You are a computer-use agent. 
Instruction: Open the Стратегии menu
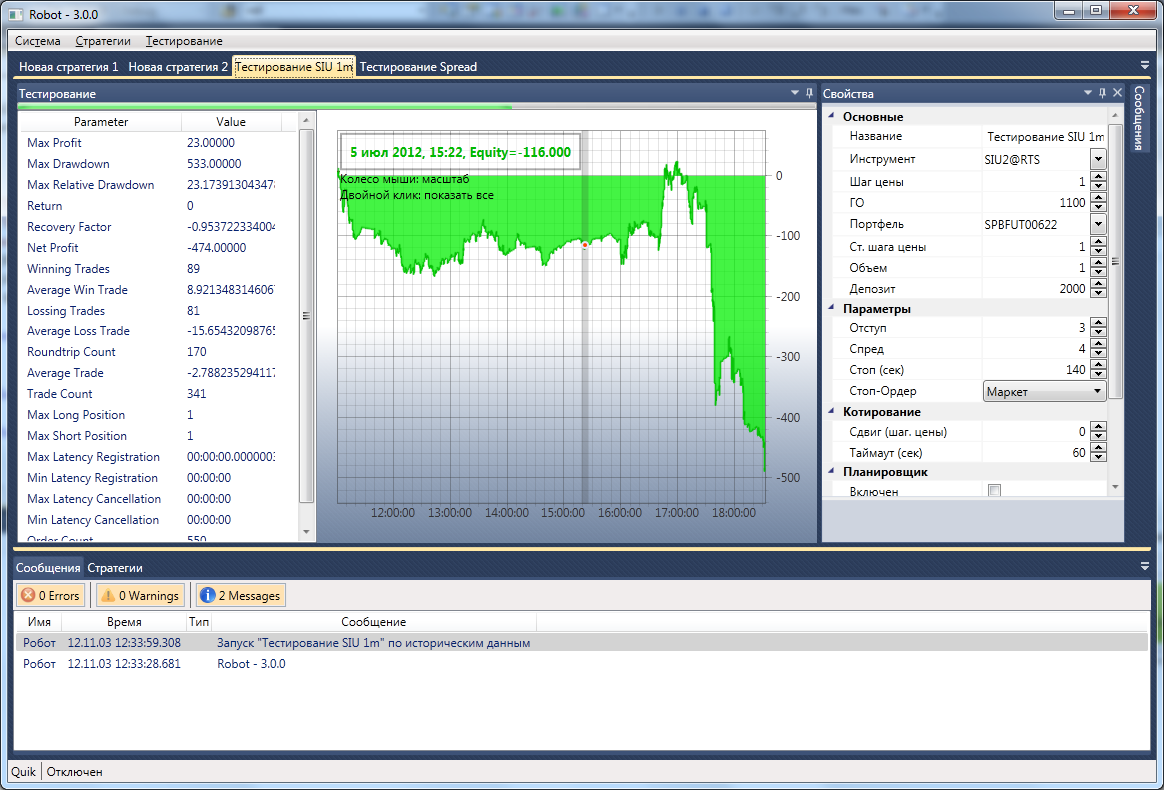tap(103, 41)
